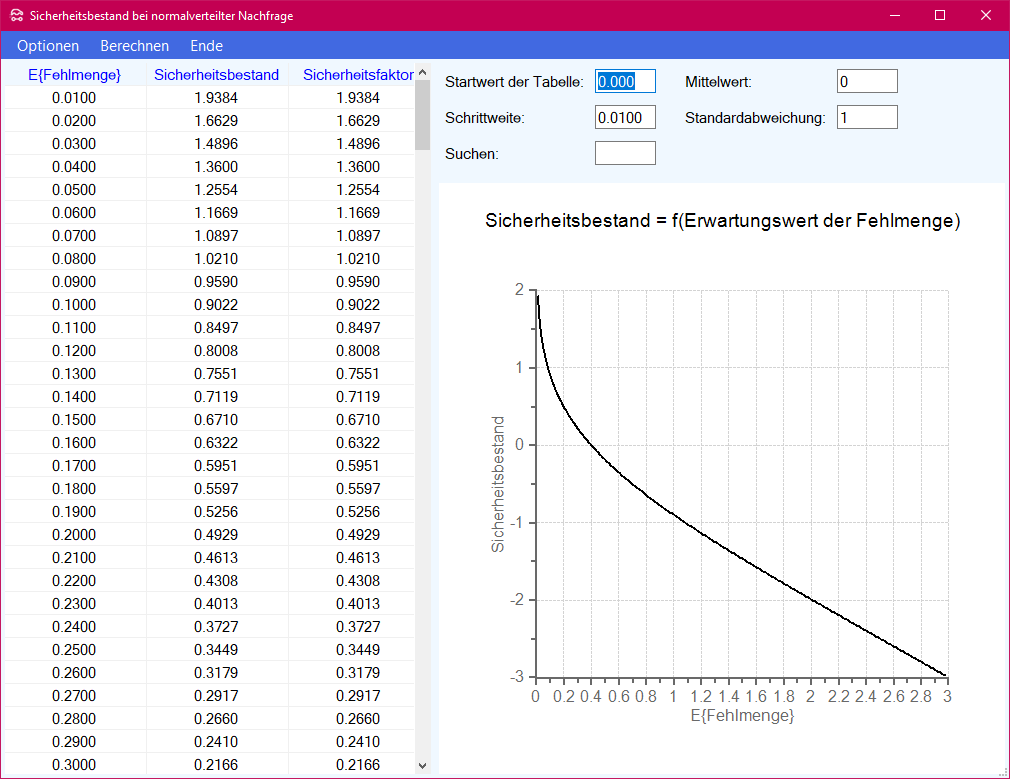Click the Schrittweite input field
This screenshot has width=1010, height=779.
(x=625, y=118)
